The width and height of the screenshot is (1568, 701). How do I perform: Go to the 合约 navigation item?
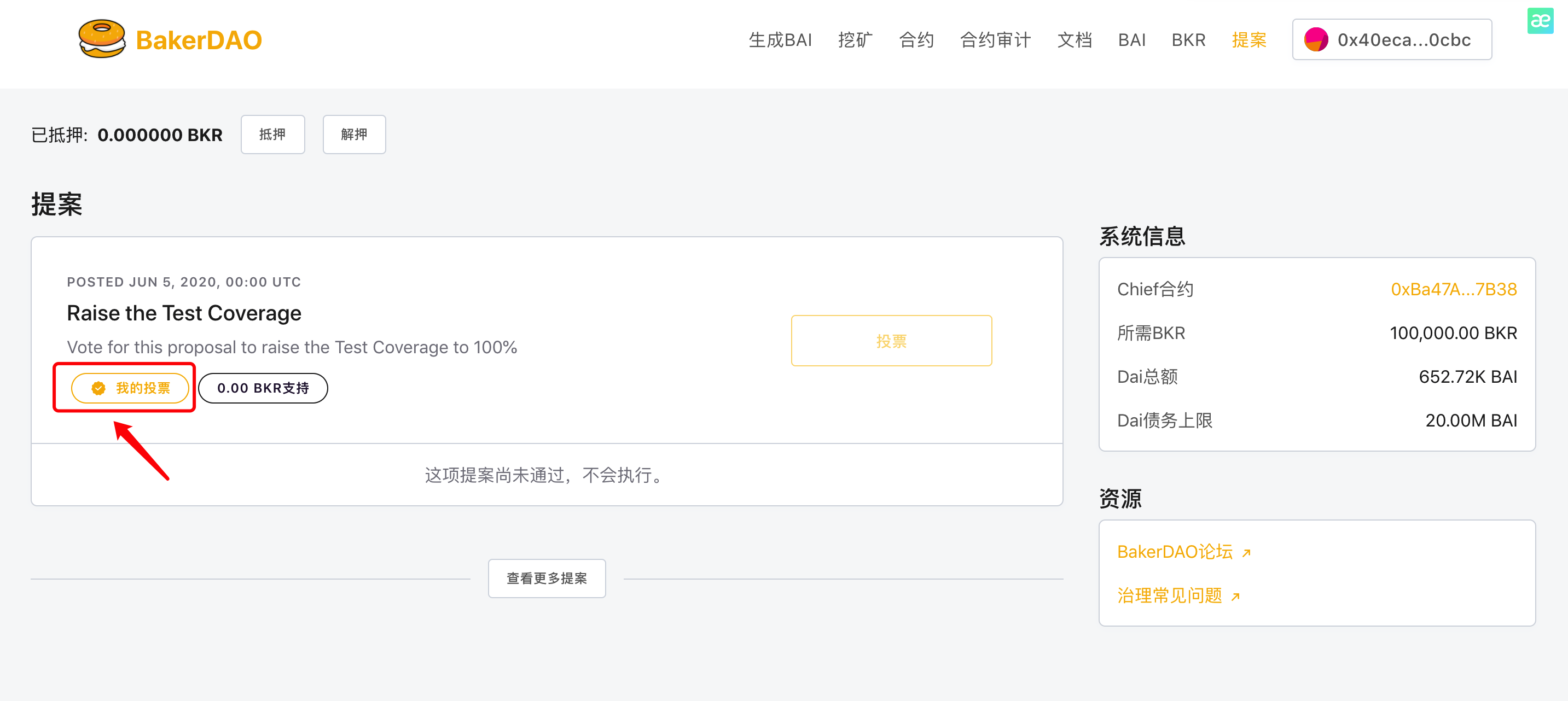coord(916,40)
